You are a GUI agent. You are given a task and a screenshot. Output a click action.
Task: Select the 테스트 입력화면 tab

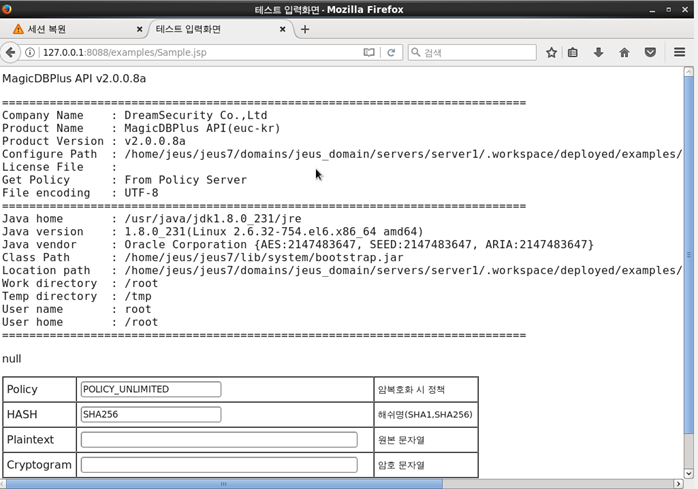(220, 29)
